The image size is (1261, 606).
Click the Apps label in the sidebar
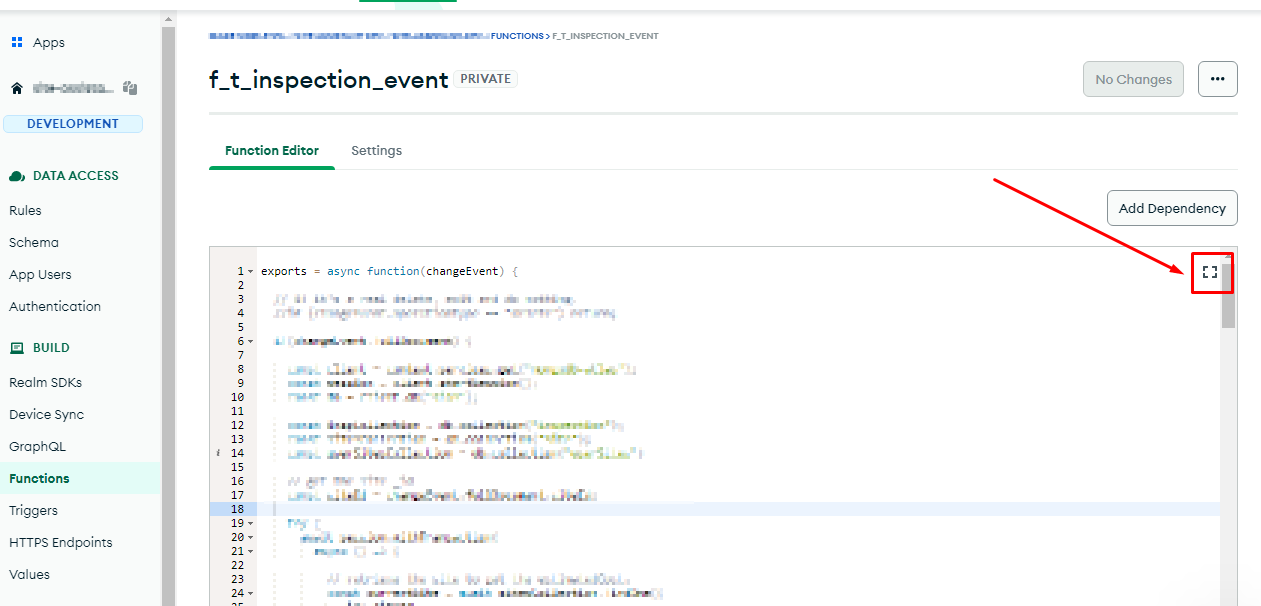[49, 42]
